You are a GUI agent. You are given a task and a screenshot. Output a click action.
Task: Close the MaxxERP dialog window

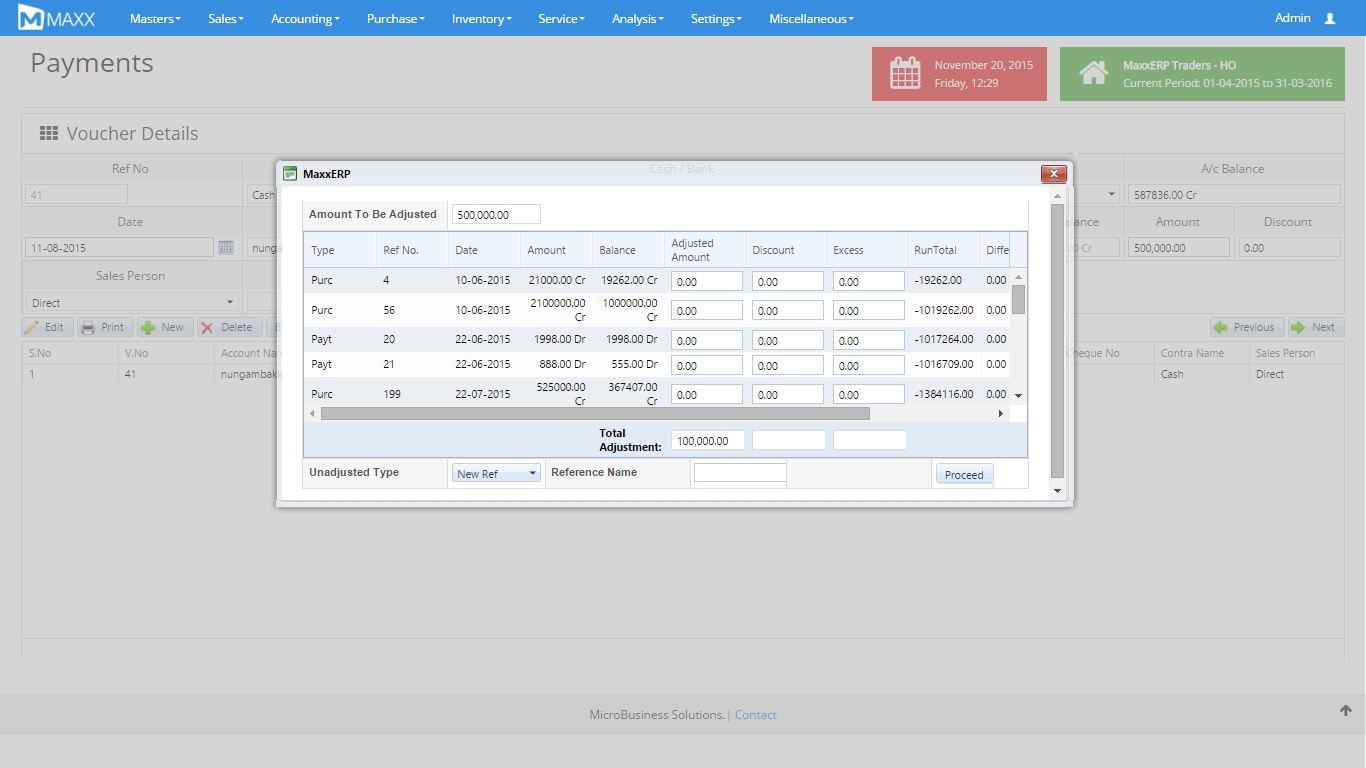tap(1053, 174)
